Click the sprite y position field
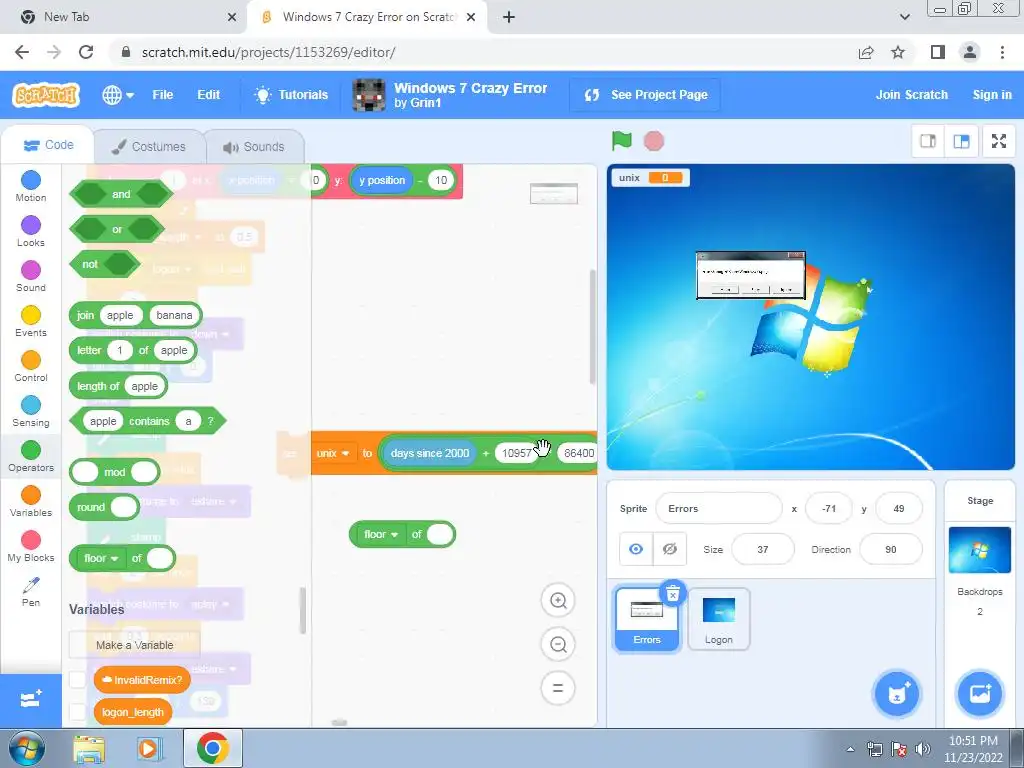Viewport: 1024px width, 768px height. pyautogui.click(x=899, y=508)
